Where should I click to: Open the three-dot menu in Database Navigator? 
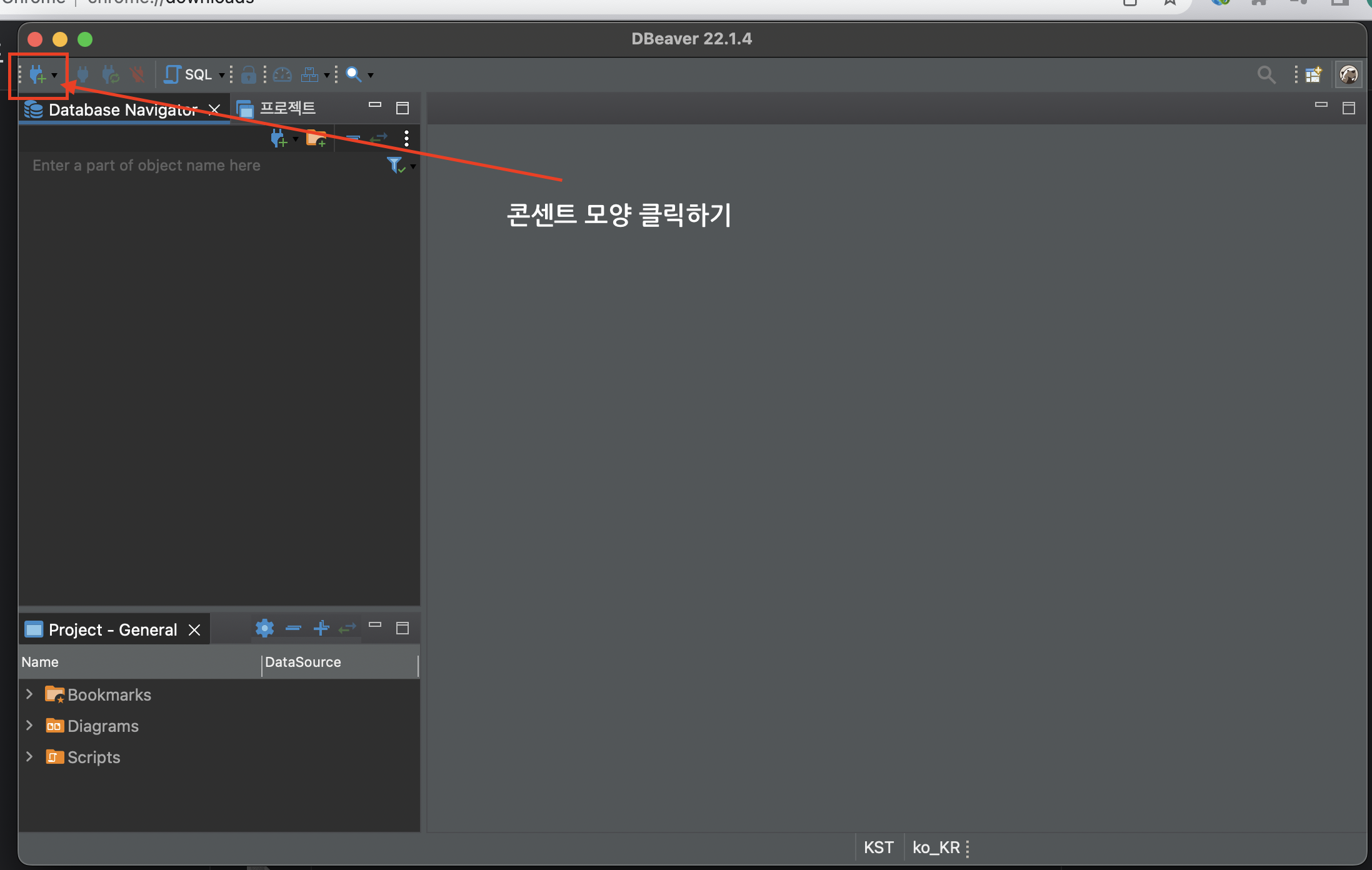tap(407, 138)
